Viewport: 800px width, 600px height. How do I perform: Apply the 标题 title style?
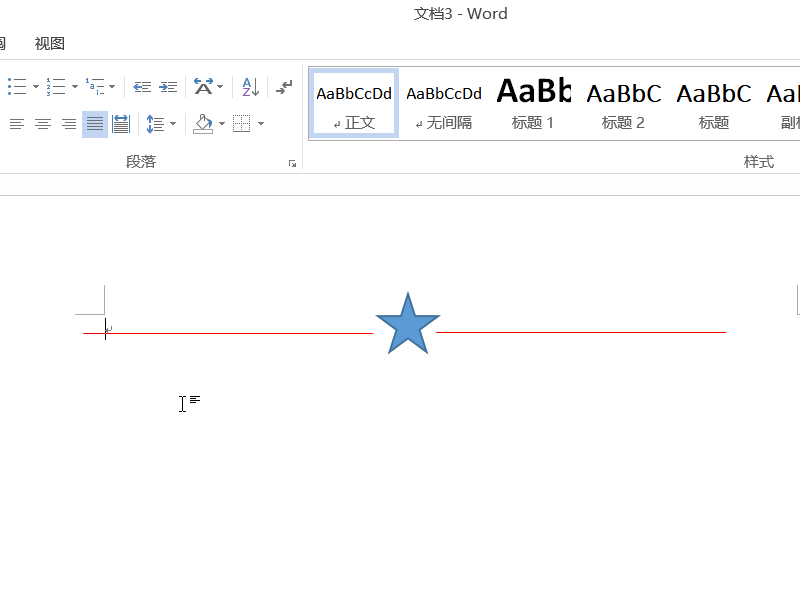tap(713, 104)
